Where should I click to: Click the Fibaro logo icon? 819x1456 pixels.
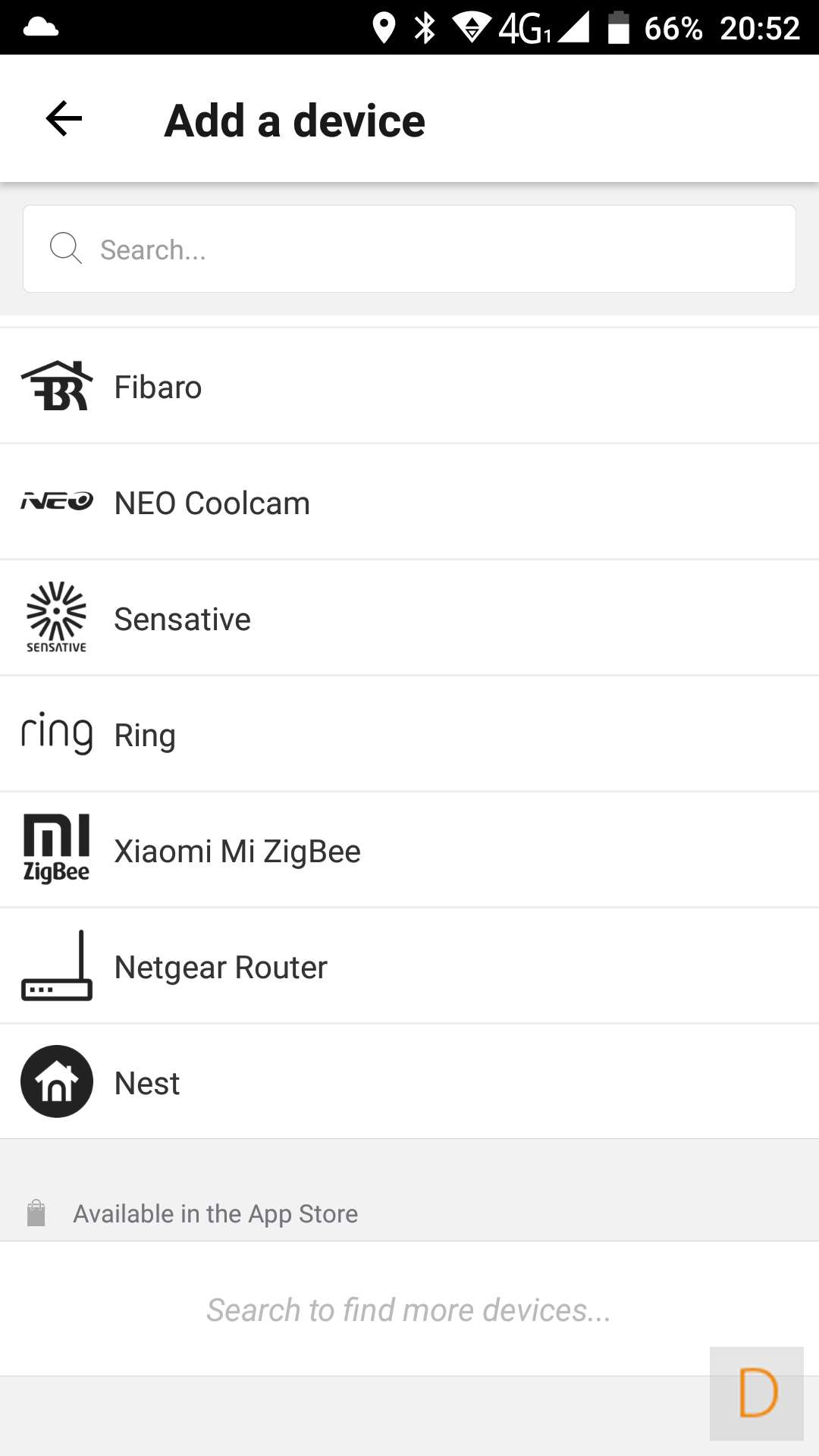click(x=57, y=386)
